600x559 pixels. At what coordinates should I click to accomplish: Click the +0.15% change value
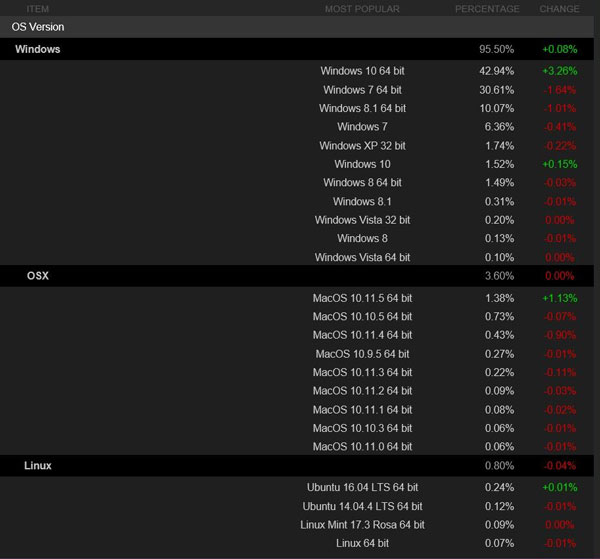pos(559,164)
